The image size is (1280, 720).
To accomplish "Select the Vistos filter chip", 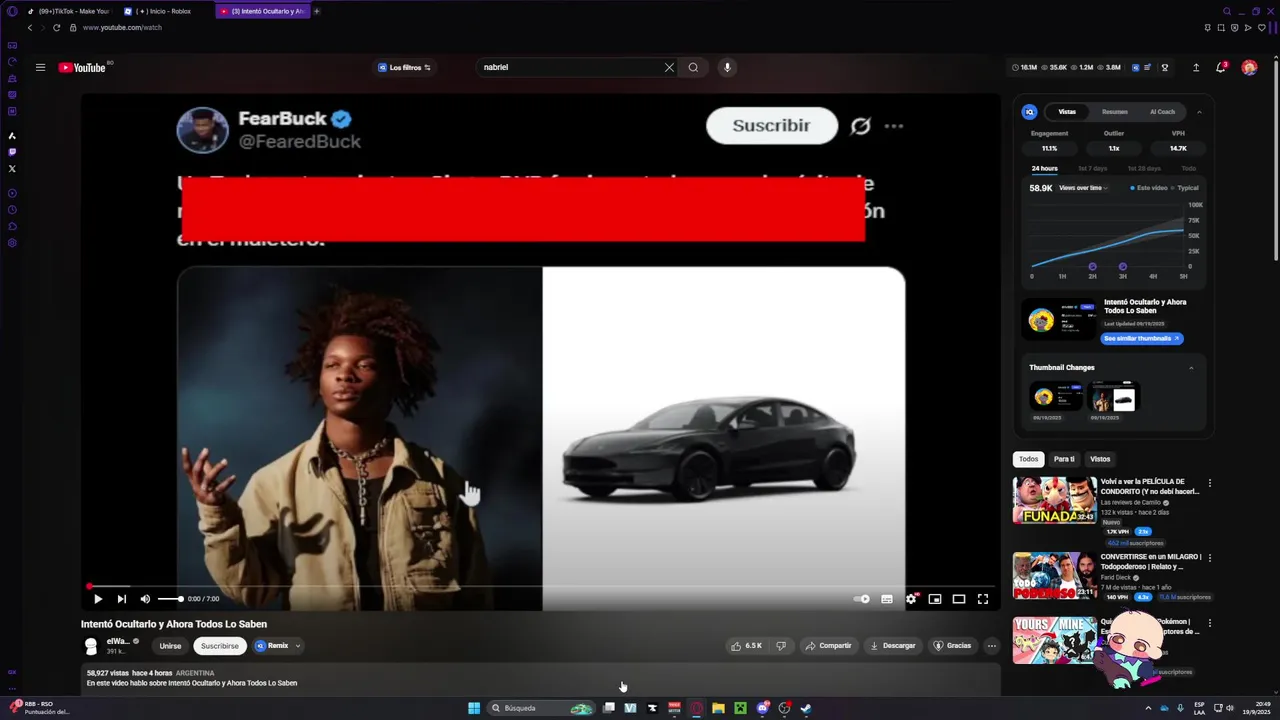I will point(1100,459).
